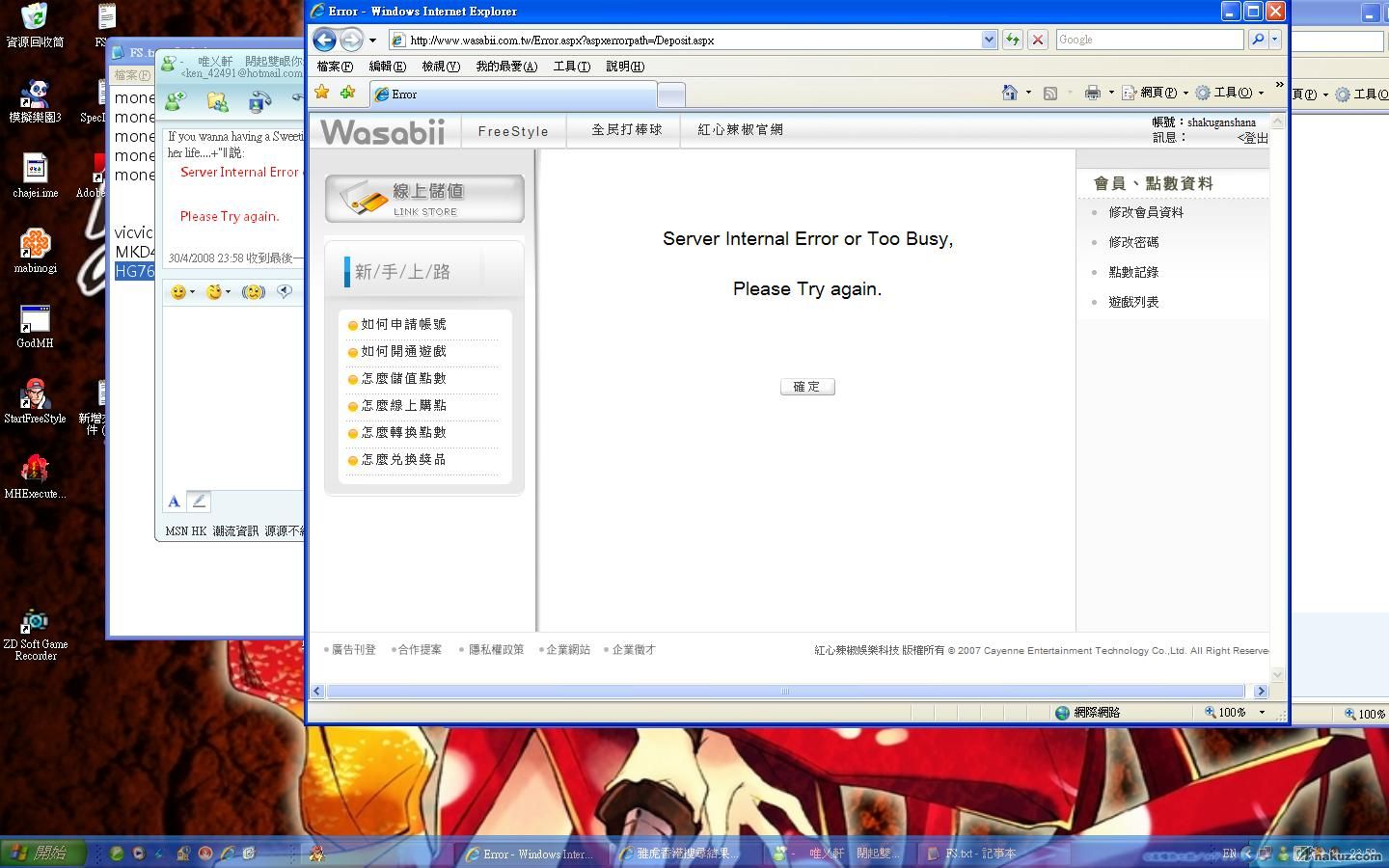Click the IE Back navigation arrow
Screen dimensions: 1389x868
tap(324, 40)
